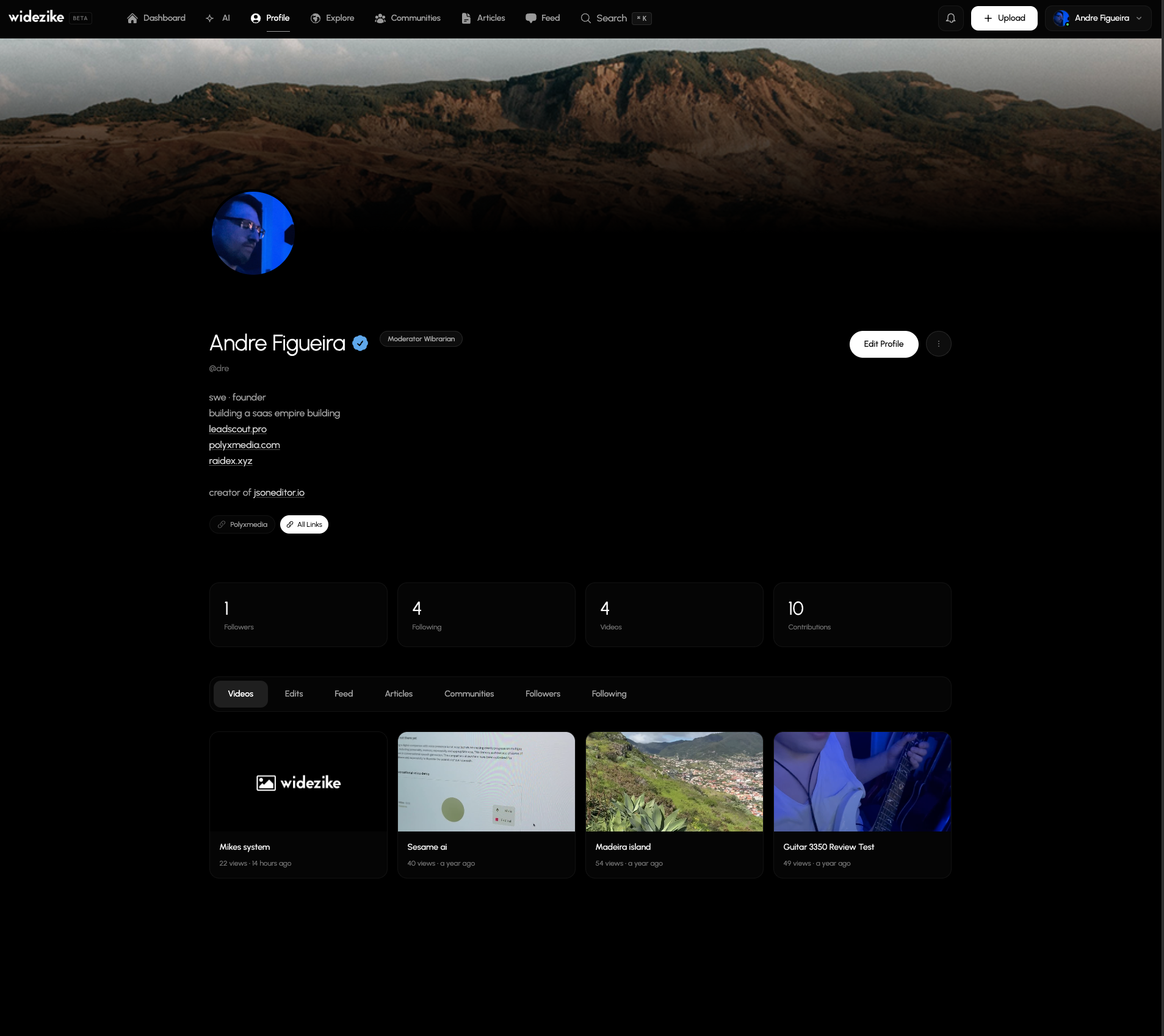Open Explore via its globe icon
Screen dimensions: 1164x1036
315,18
